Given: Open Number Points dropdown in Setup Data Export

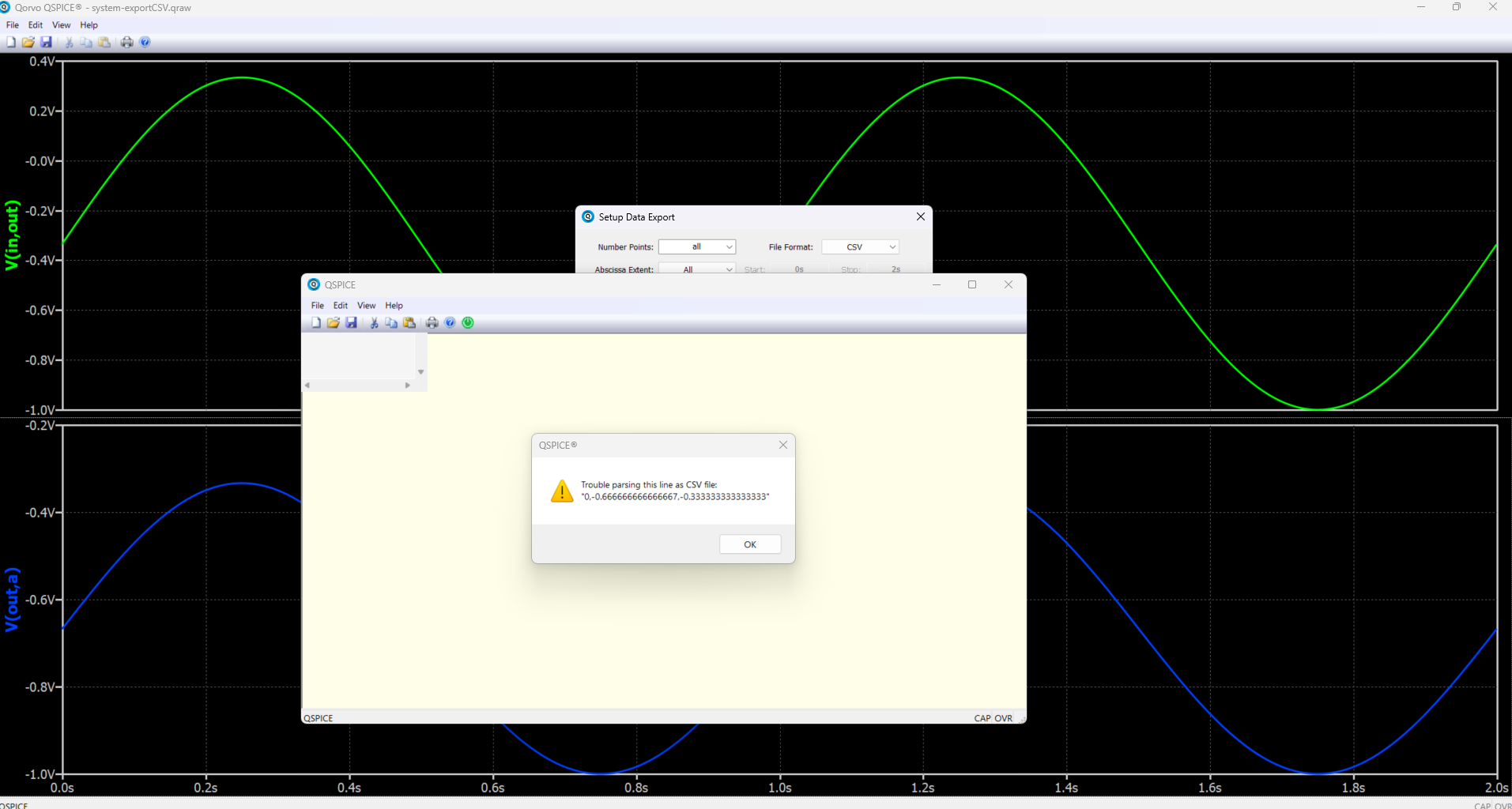Looking at the screenshot, I should (697, 247).
